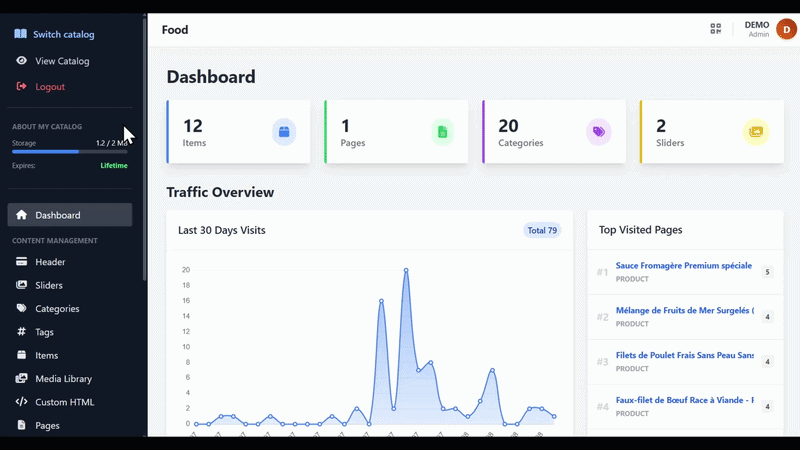Image resolution: width=800 pixels, height=450 pixels.
Task: Open View Catalog link
Action: [62, 61]
